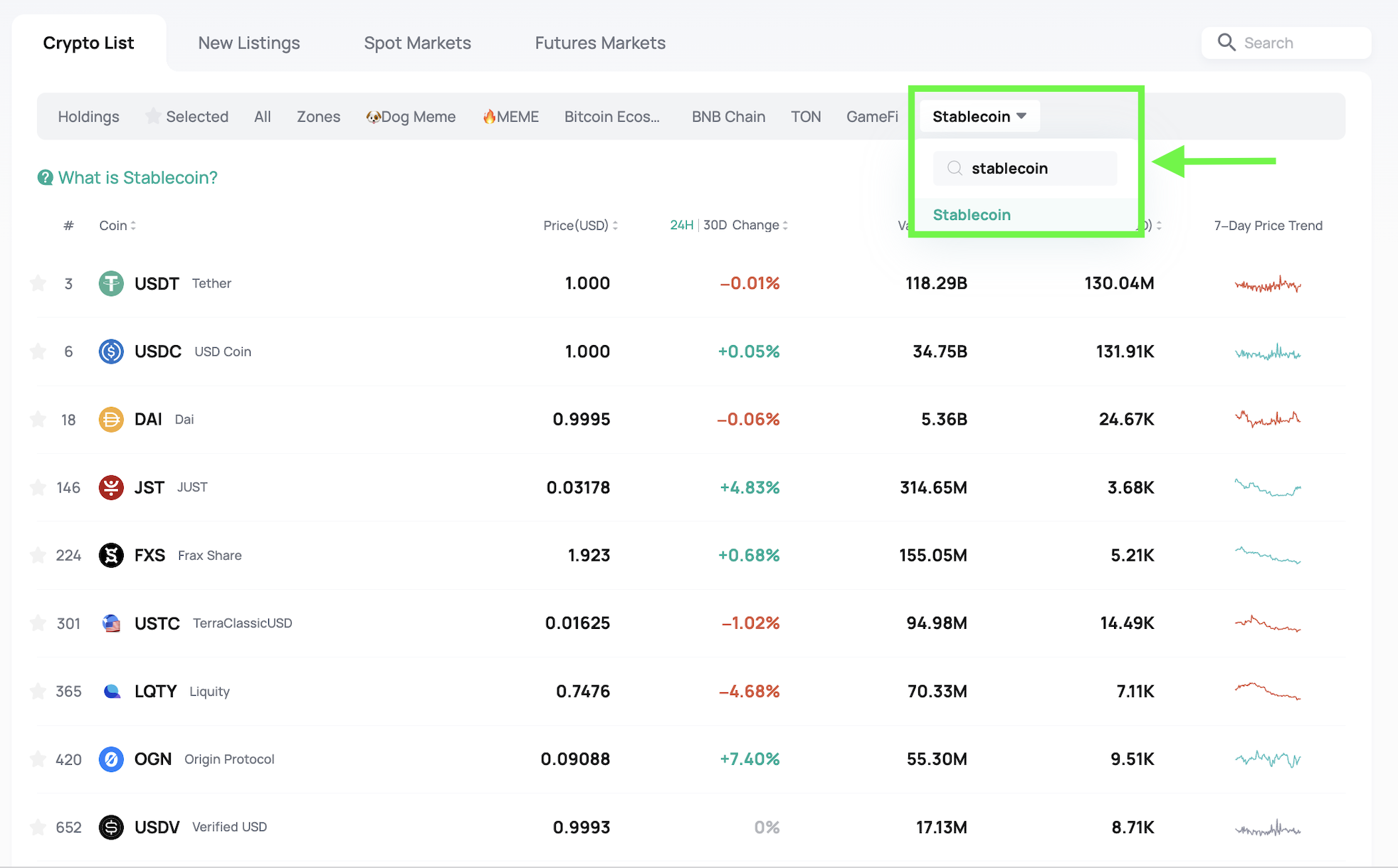Star the OGN Origin Protocol row

click(38, 759)
